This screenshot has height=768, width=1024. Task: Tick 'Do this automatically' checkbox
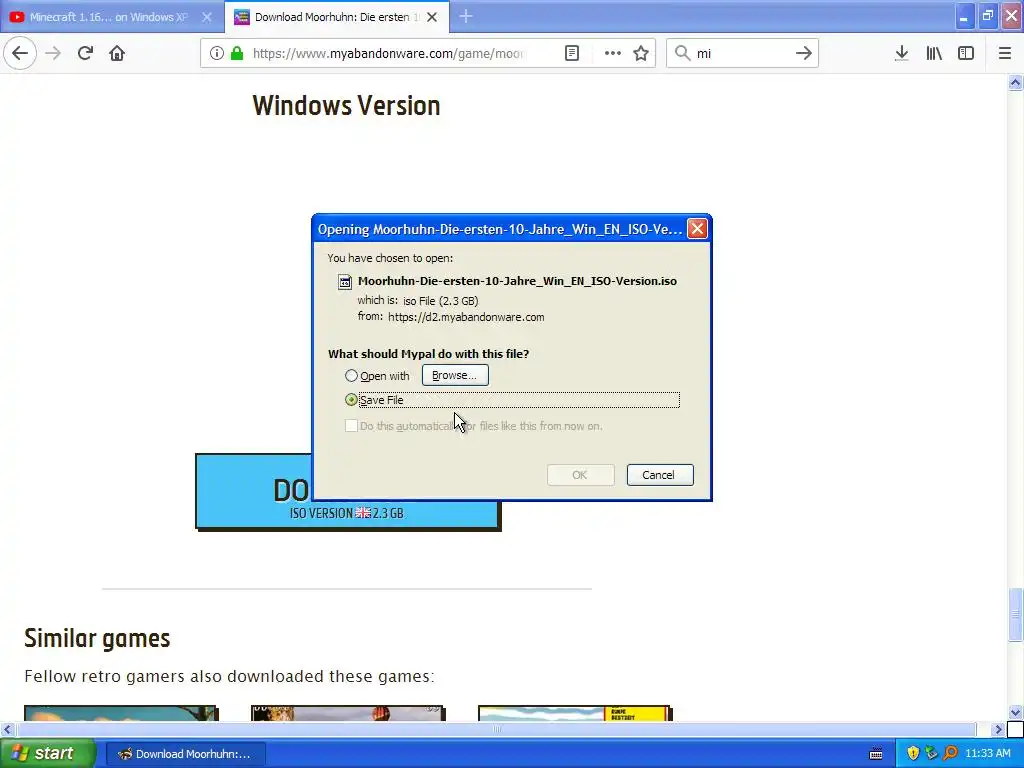click(351, 426)
